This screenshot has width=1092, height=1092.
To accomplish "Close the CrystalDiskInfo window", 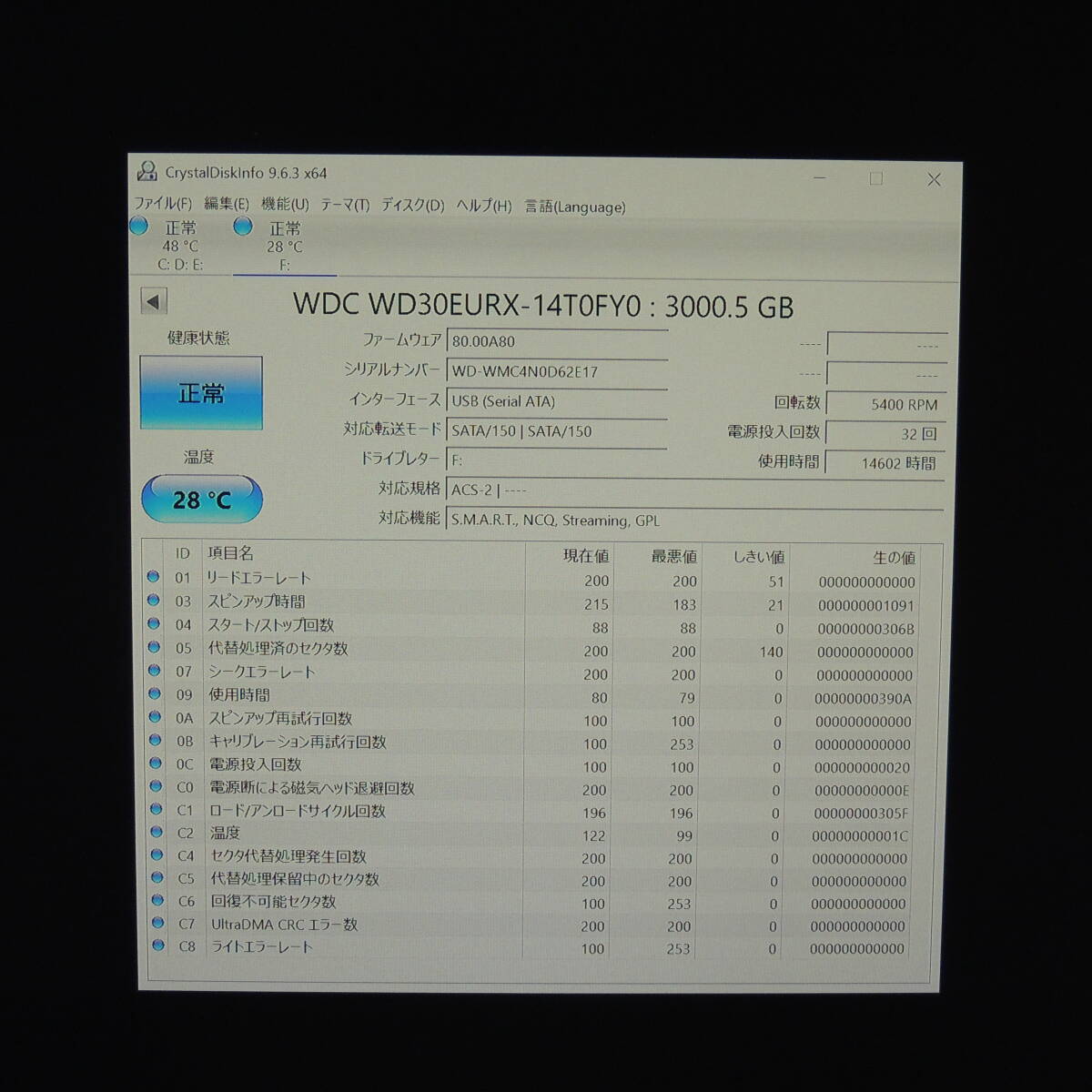I will point(934,179).
